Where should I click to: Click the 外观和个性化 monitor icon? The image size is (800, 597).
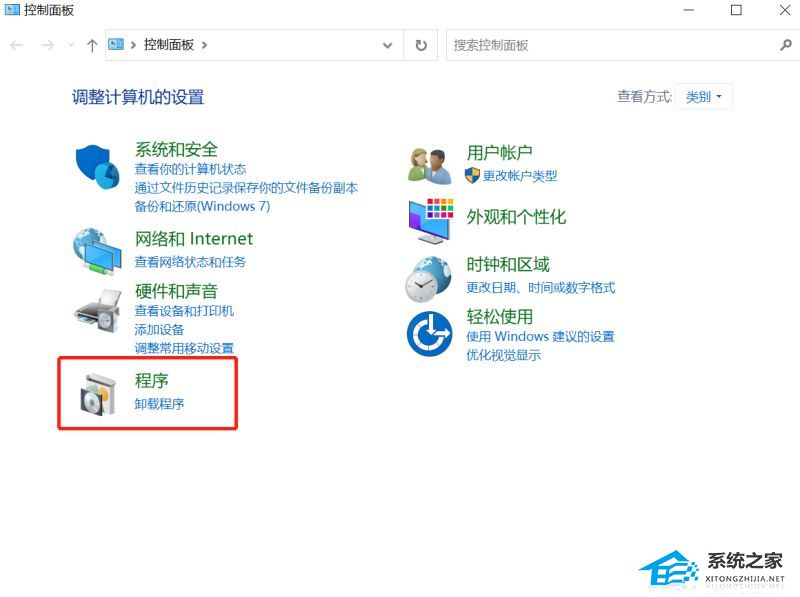pyautogui.click(x=431, y=220)
